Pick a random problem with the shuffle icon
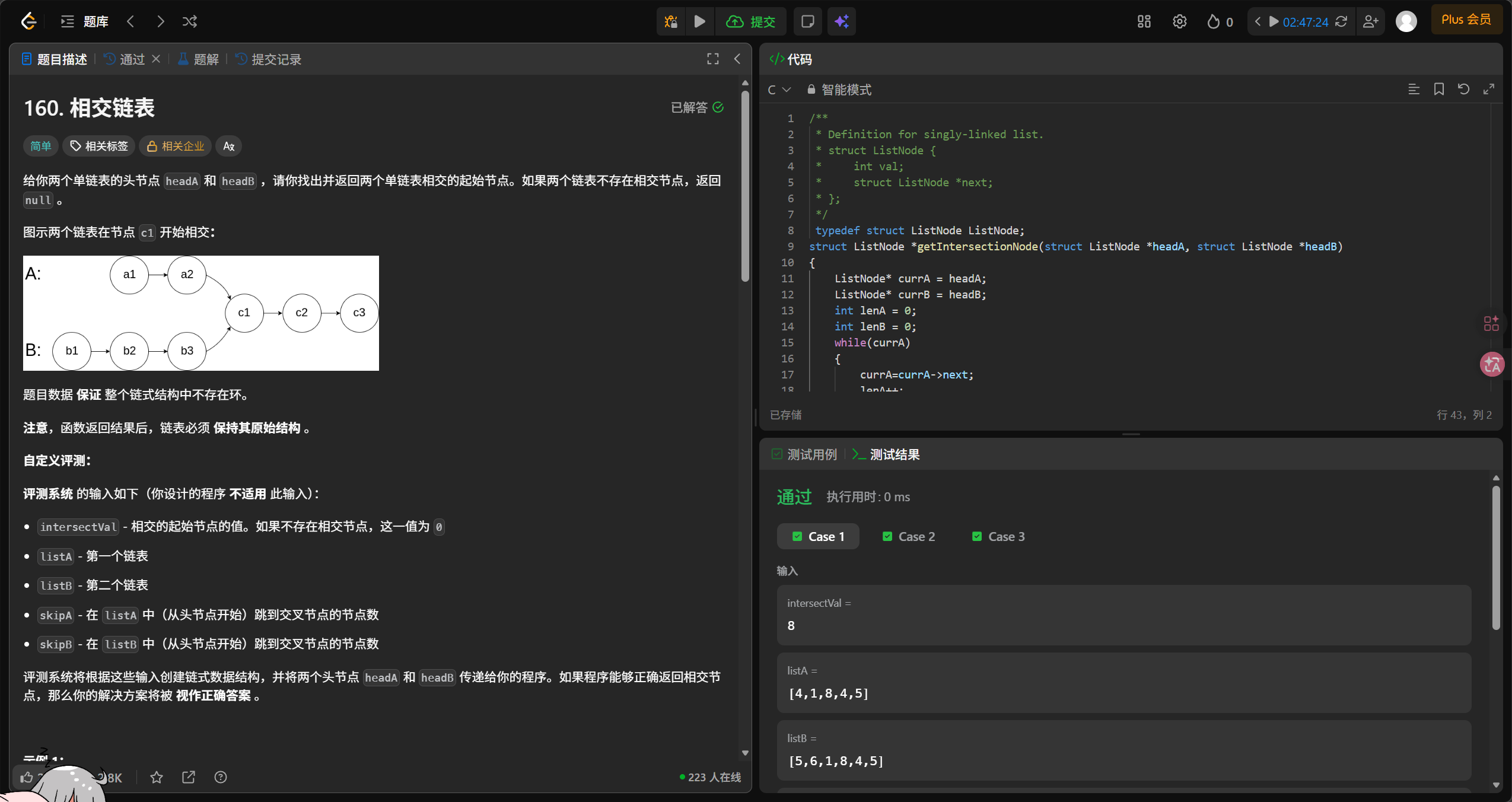Image resolution: width=1512 pixels, height=802 pixels. point(190,22)
